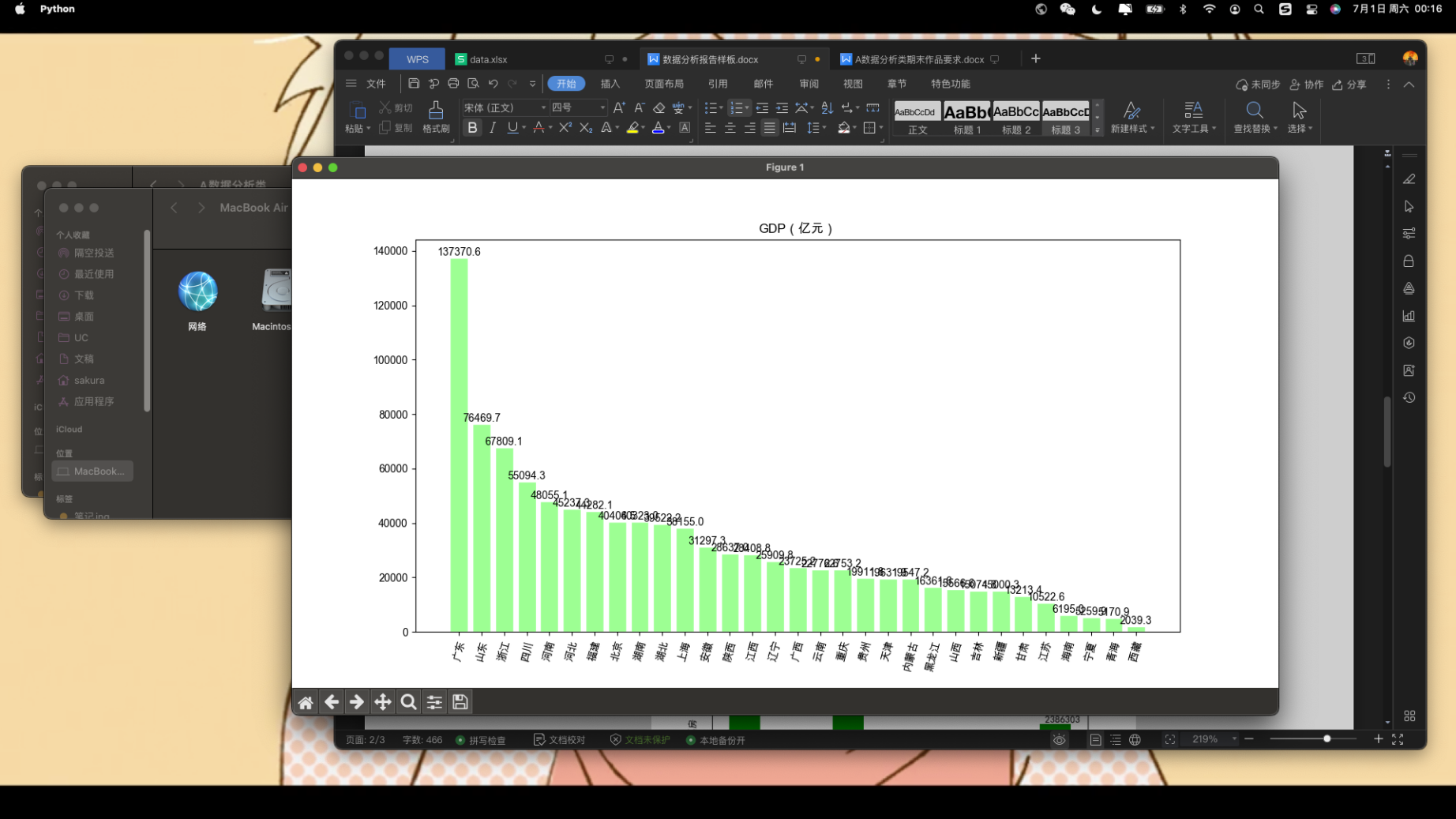
Task: Click the Format Painter (格式刷) brush icon
Action: [436, 116]
